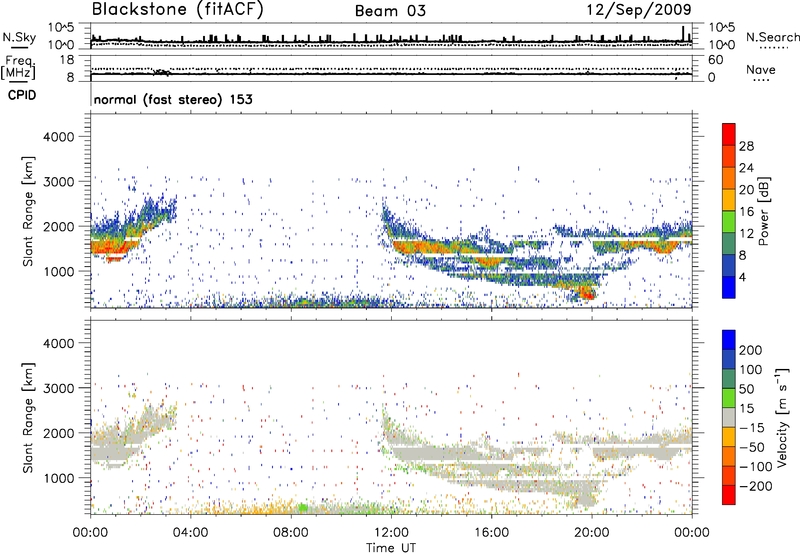Click the "Nave" legend label
Image resolution: width=800 pixels, height=554 pixels.
point(761,69)
